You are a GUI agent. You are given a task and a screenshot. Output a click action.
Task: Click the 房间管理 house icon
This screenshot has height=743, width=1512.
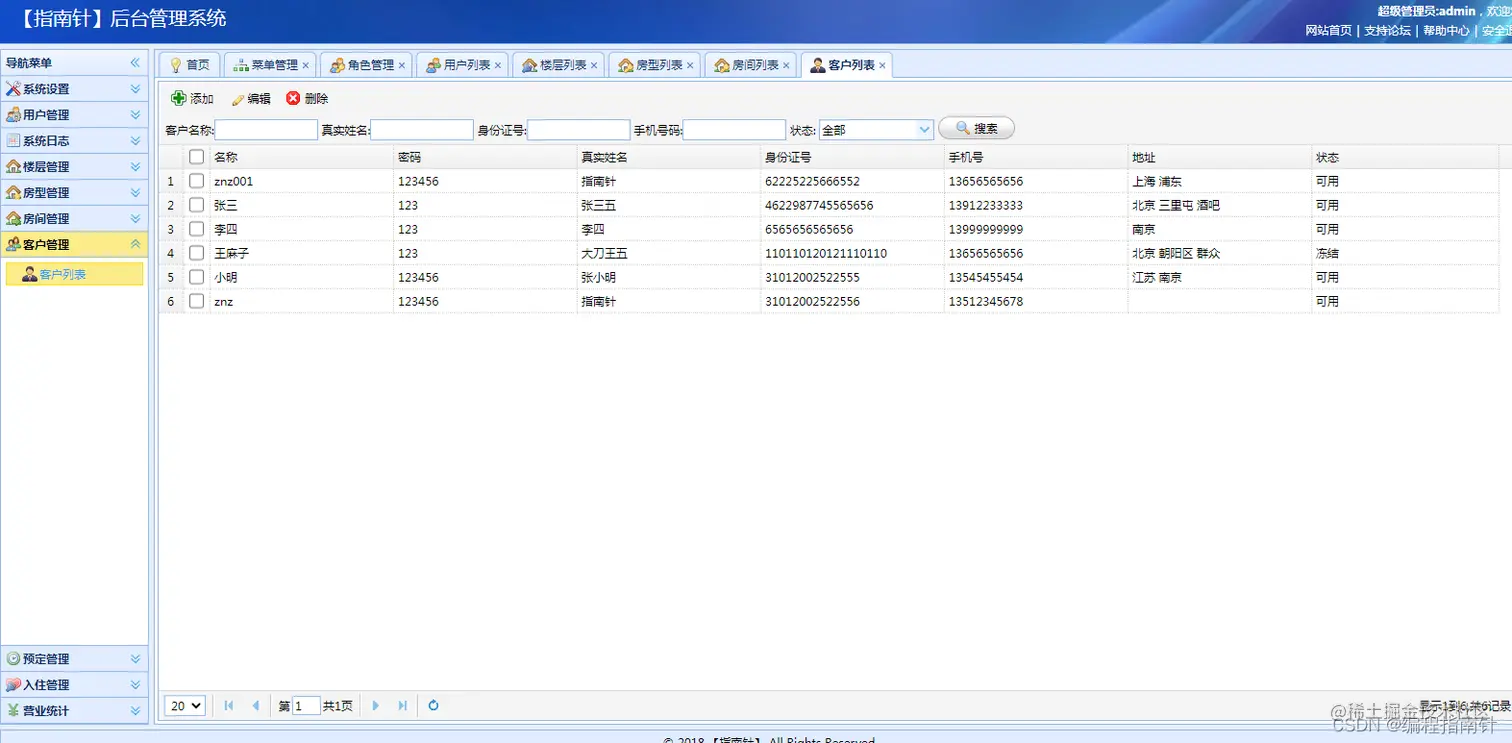pyautogui.click(x=13, y=219)
